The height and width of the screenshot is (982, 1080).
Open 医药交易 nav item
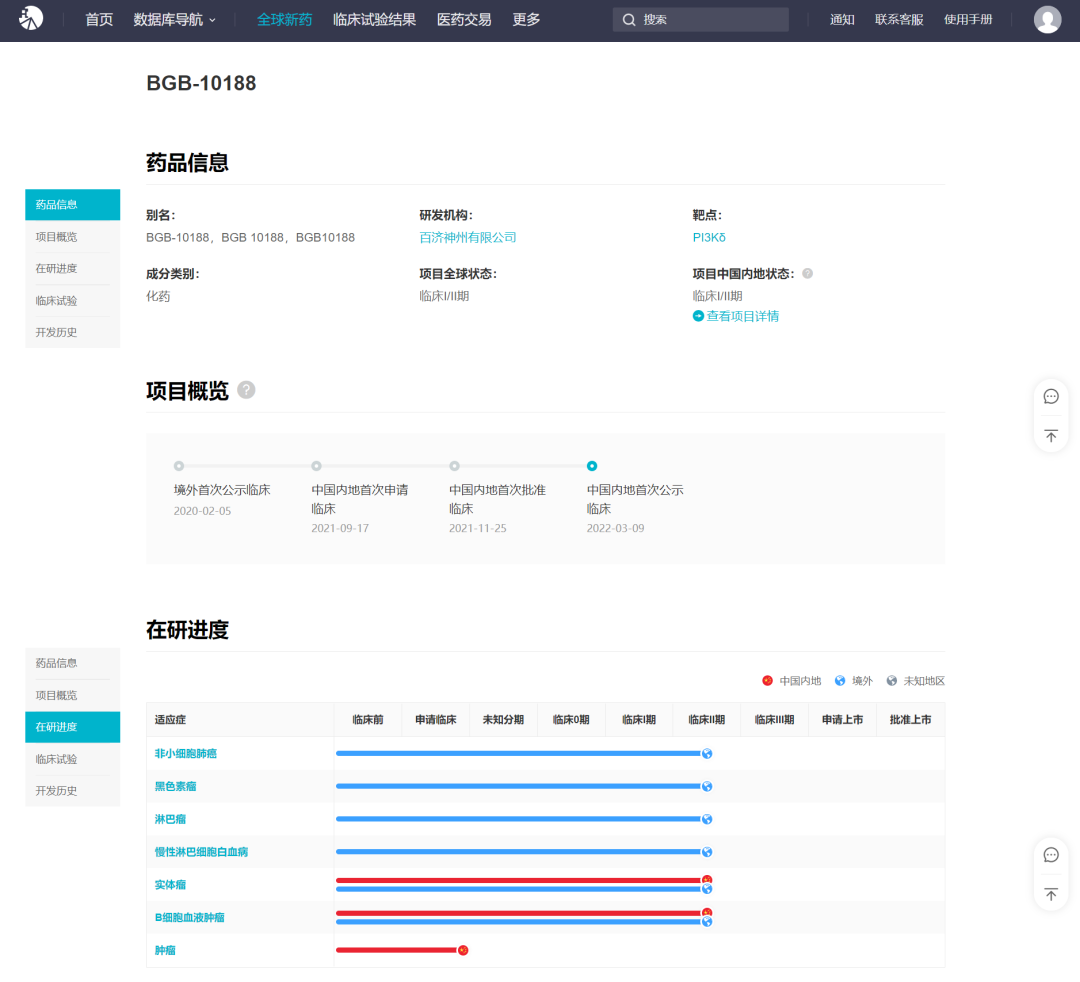464,19
